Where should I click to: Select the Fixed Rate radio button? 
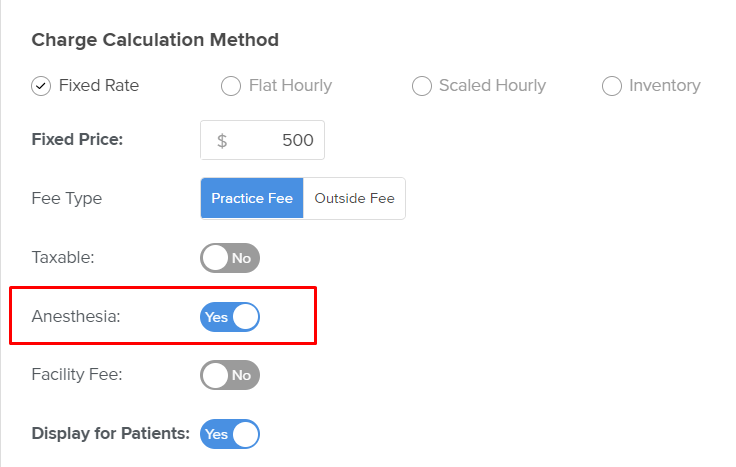click(x=41, y=86)
